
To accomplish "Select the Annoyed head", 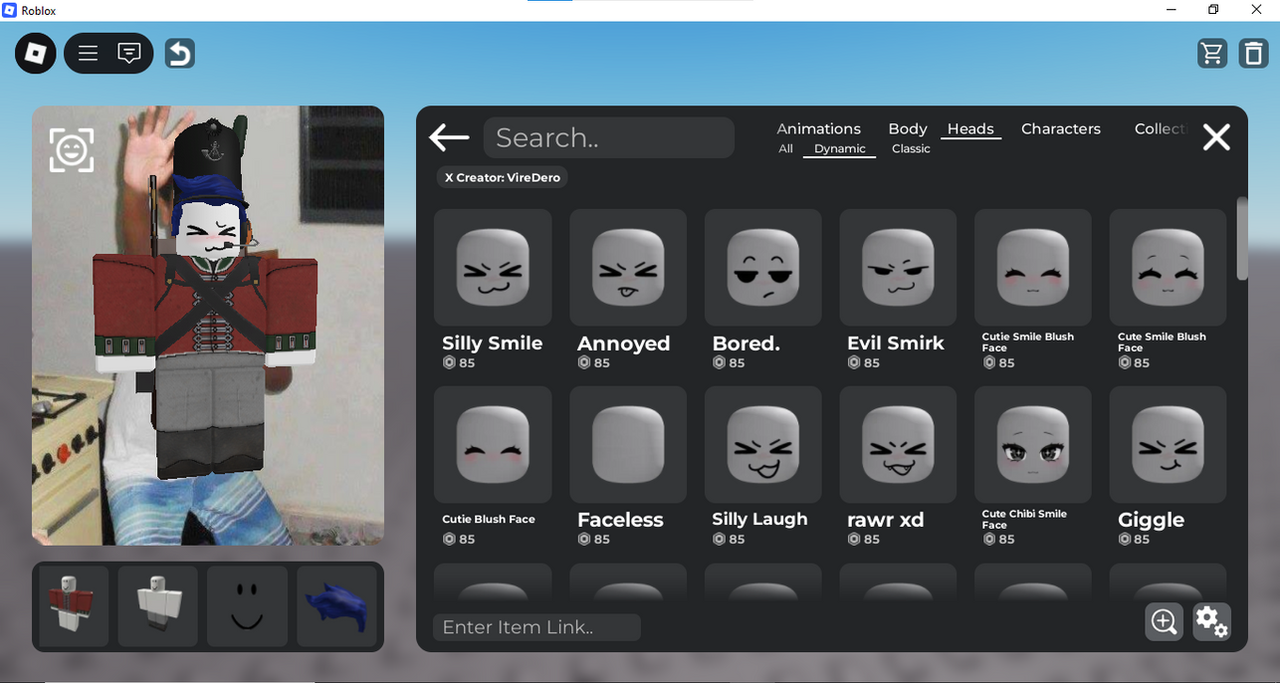I will point(628,268).
